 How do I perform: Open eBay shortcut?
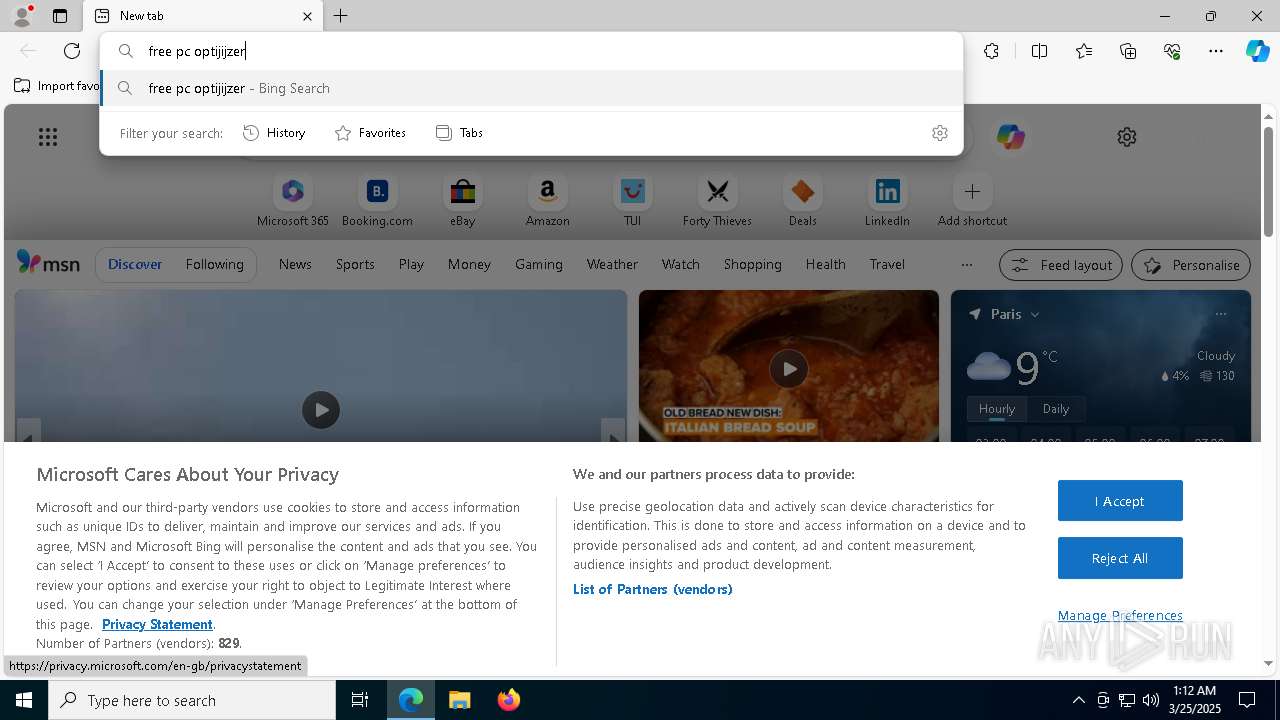click(462, 201)
